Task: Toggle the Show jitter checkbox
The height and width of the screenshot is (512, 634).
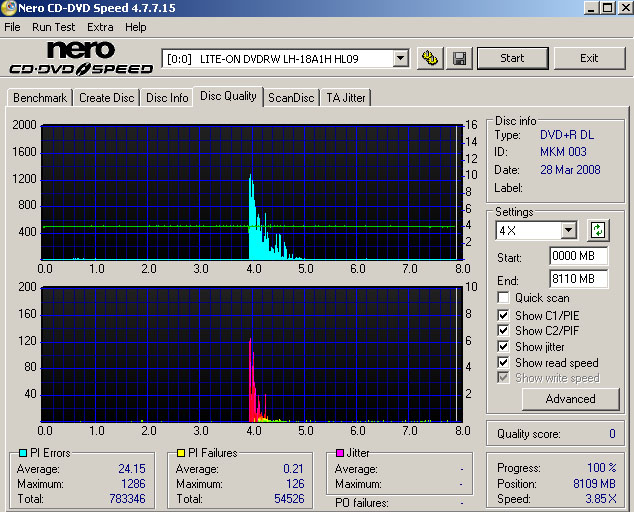Action: click(504, 347)
